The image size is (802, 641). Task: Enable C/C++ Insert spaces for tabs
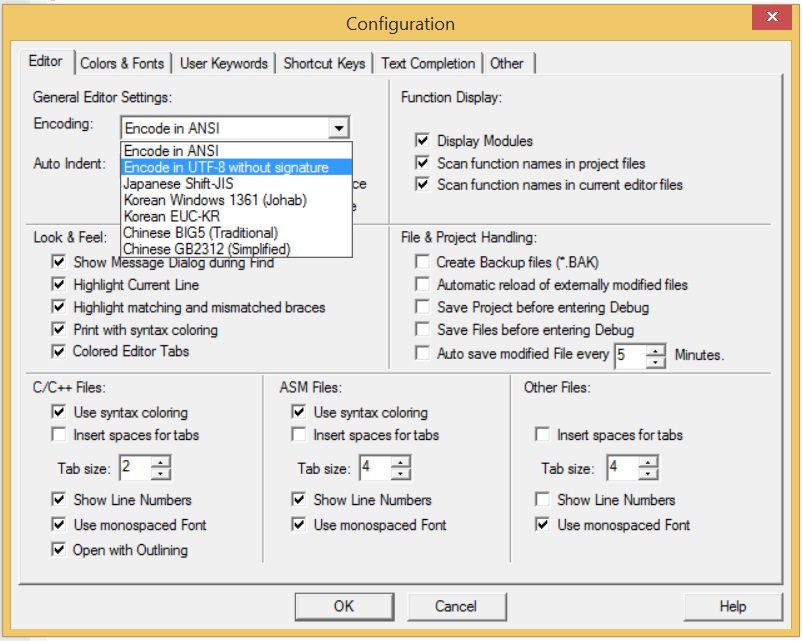59,435
